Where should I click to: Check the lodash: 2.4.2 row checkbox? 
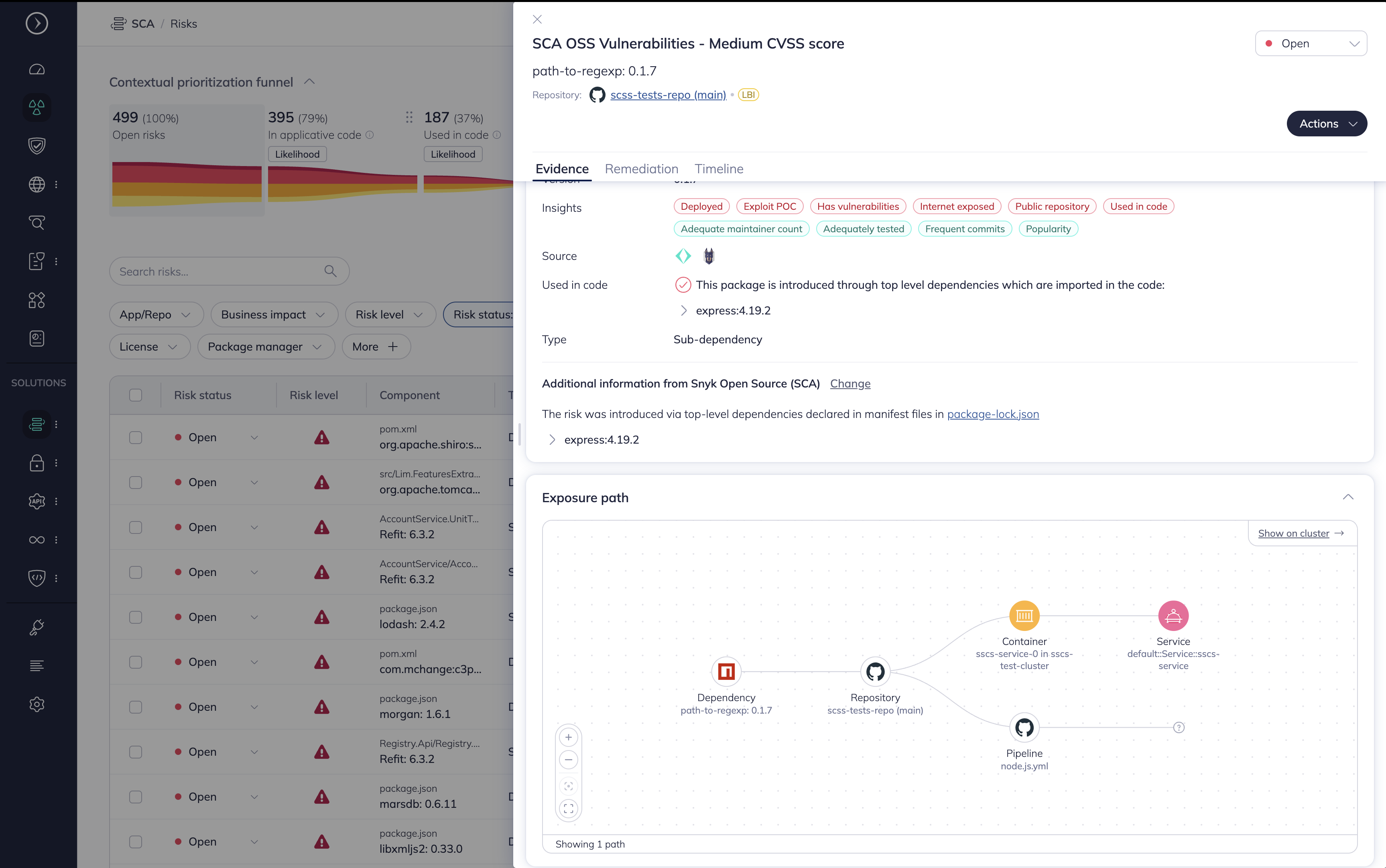pos(136,617)
